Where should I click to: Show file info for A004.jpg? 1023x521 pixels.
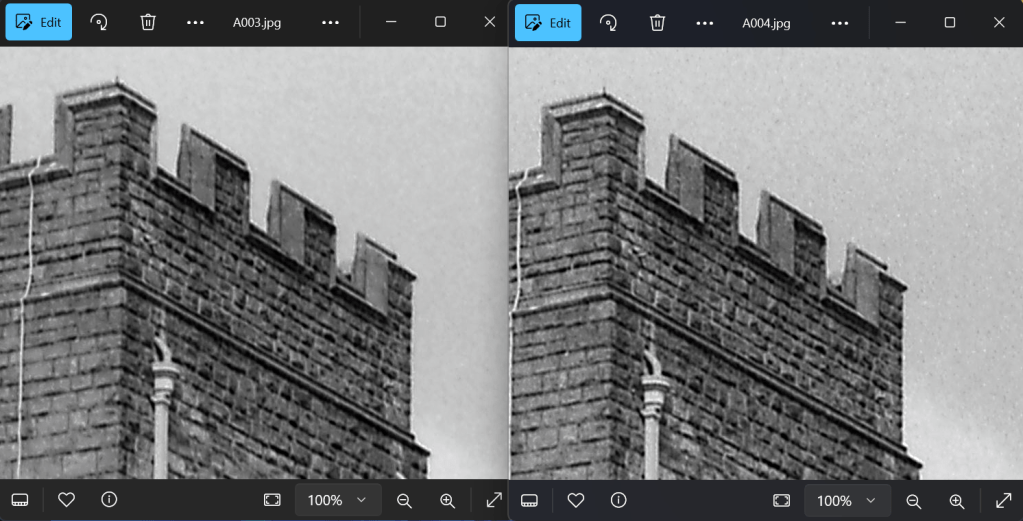tap(619, 500)
